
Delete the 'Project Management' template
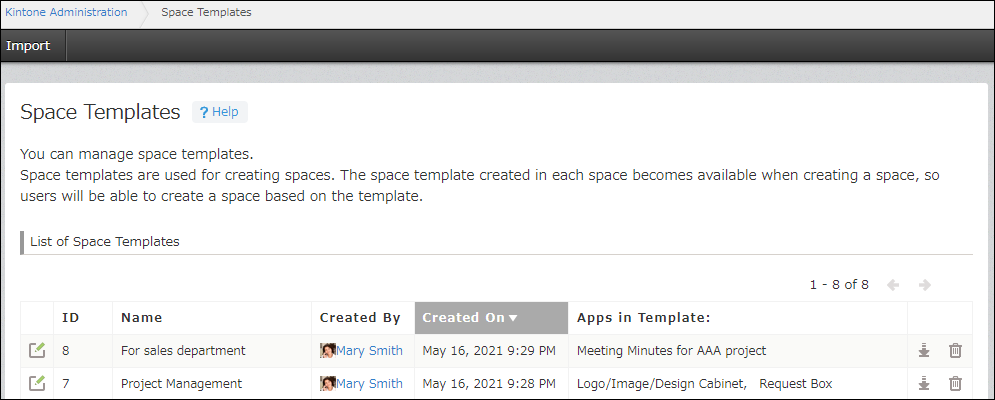tap(955, 383)
